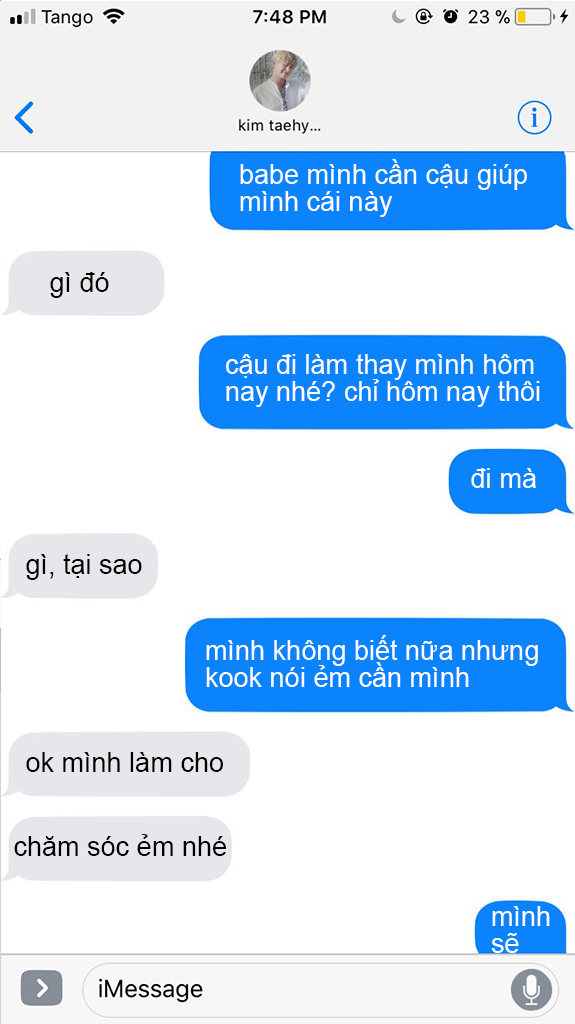Tap the battery indicator icon

tap(534, 17)
